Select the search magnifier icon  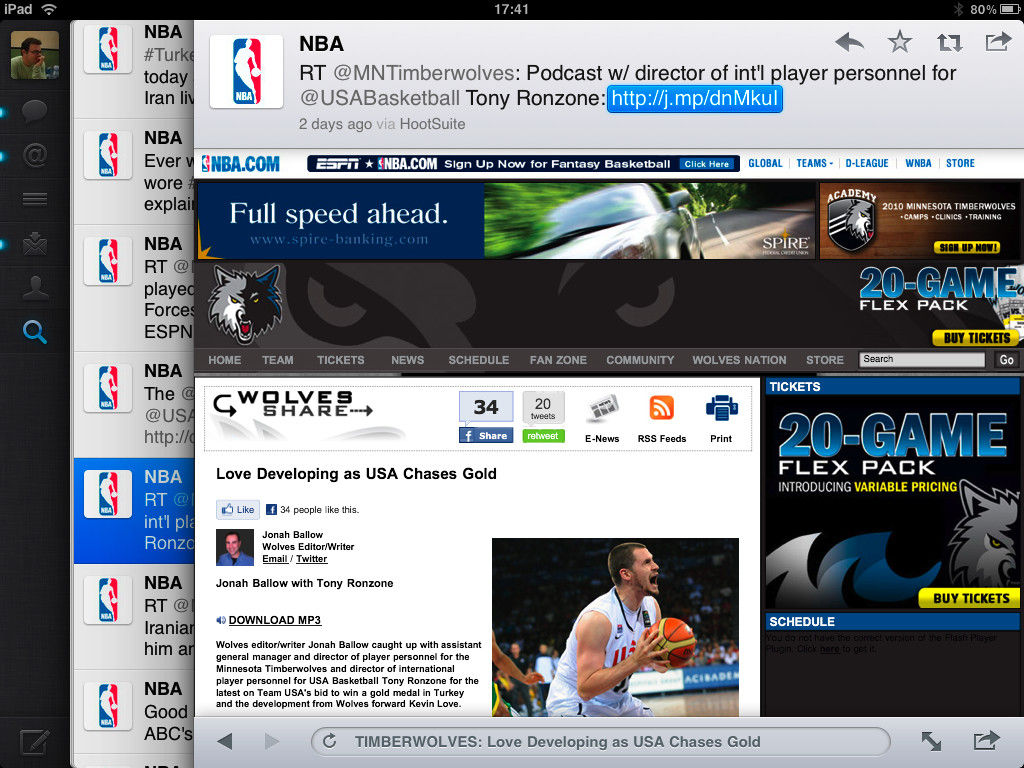[x=35, y=332]
